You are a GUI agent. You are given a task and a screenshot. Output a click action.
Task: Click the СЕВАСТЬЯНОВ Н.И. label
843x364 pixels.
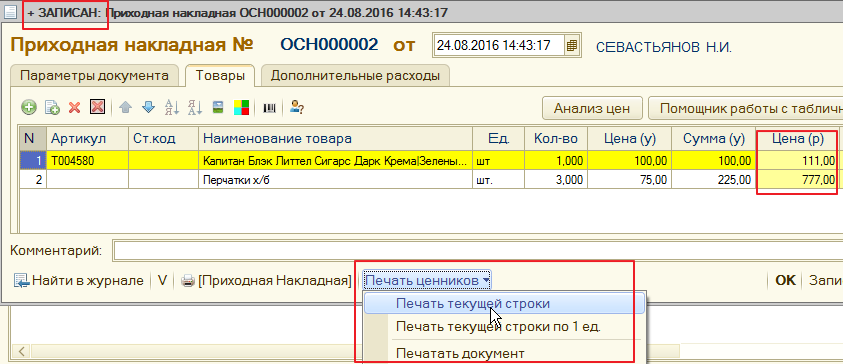664,47
